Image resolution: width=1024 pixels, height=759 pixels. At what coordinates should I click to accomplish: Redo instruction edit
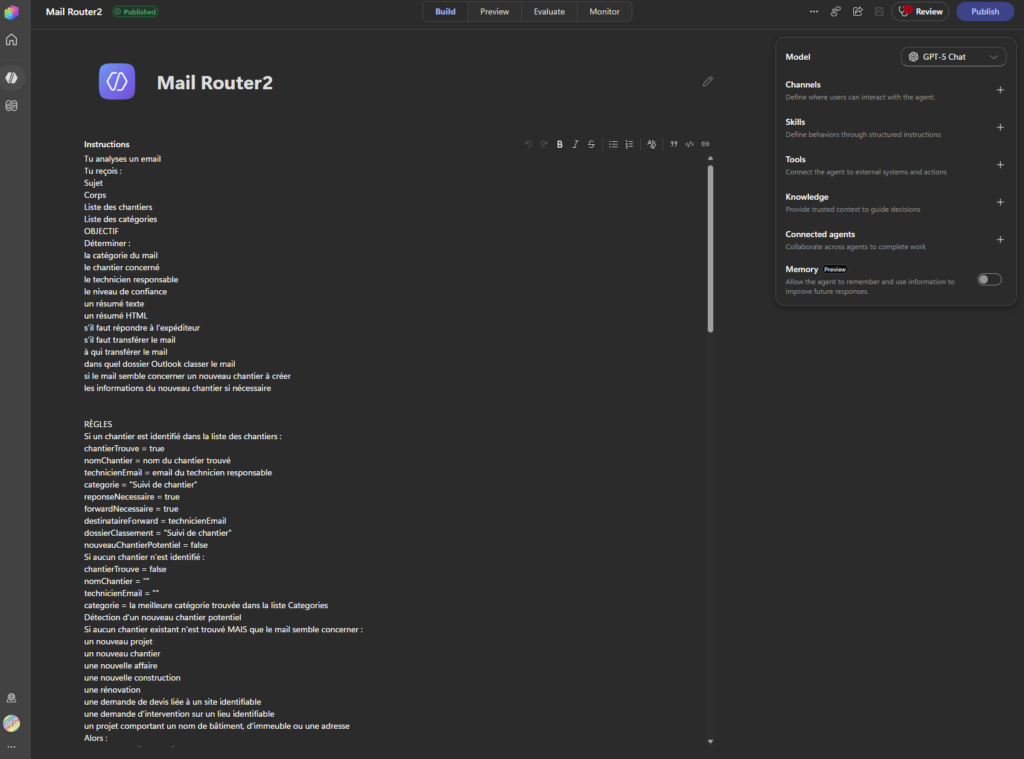544,144
